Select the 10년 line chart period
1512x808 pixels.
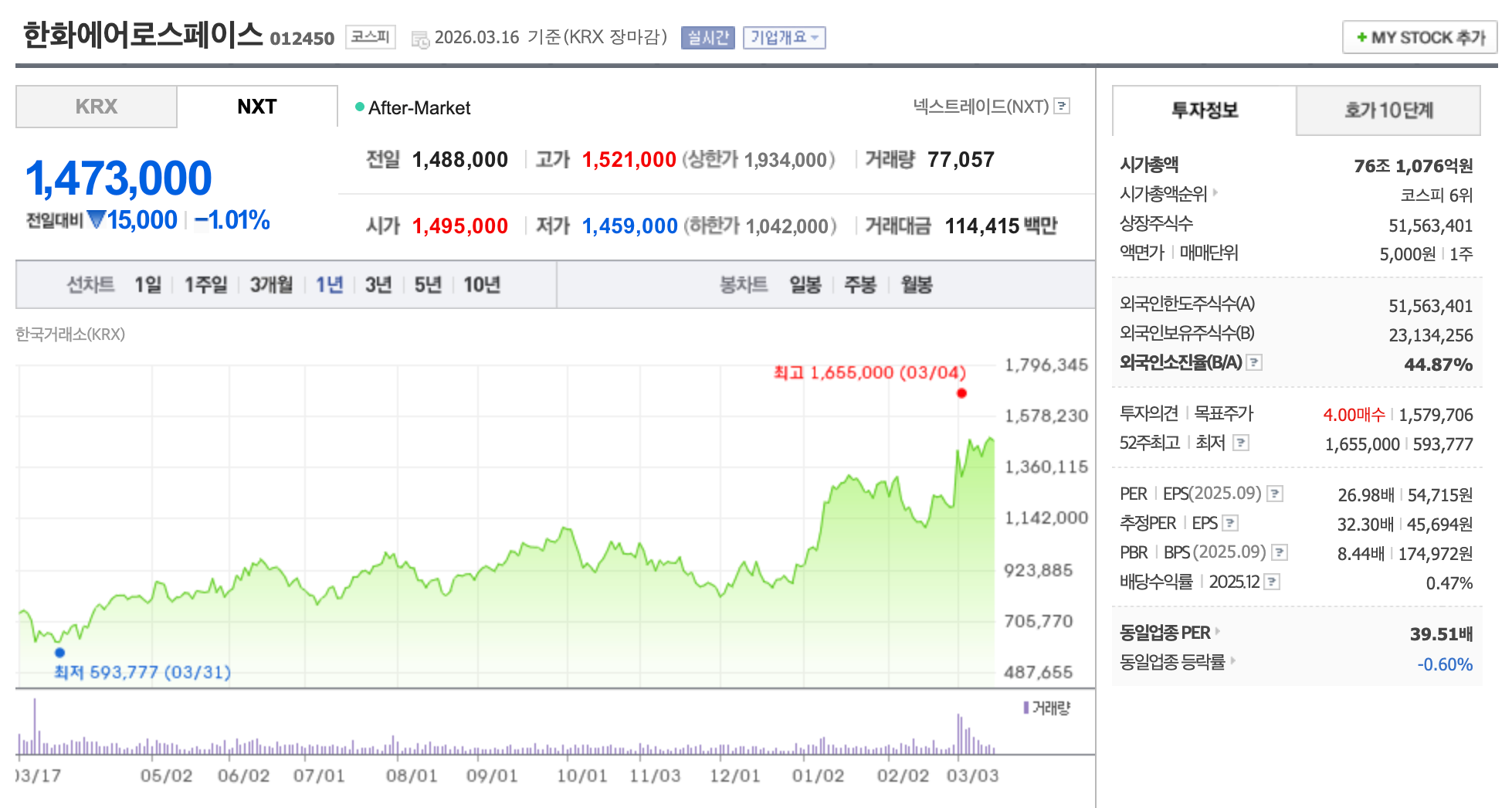click(x=482, y=285)
